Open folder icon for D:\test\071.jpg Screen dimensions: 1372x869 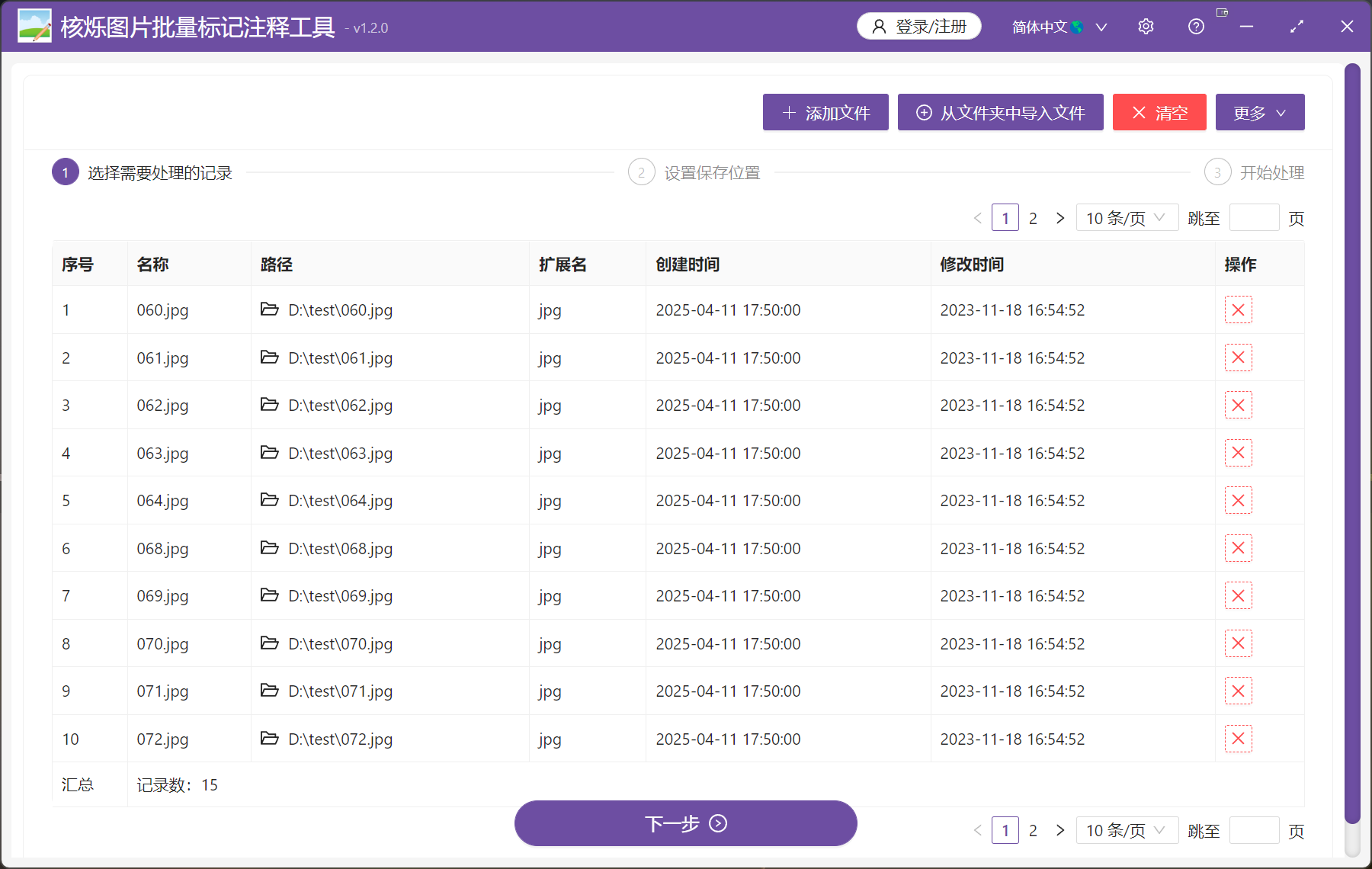coord(269,690)
